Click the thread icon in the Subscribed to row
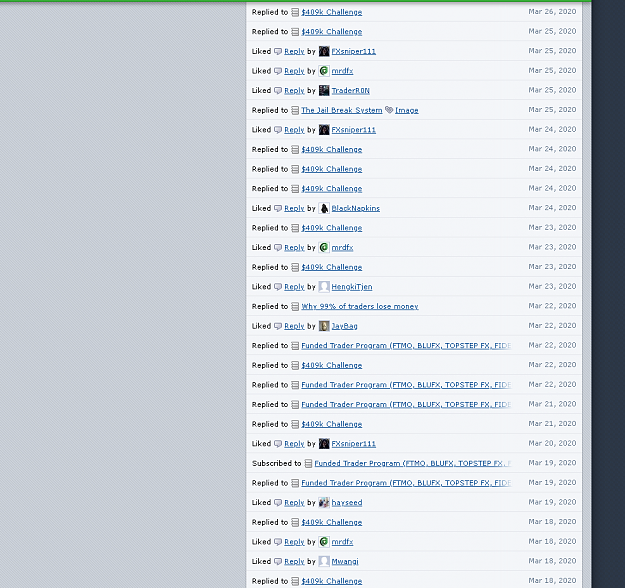Viewport: 625px width, 588px height. point(308,463)
